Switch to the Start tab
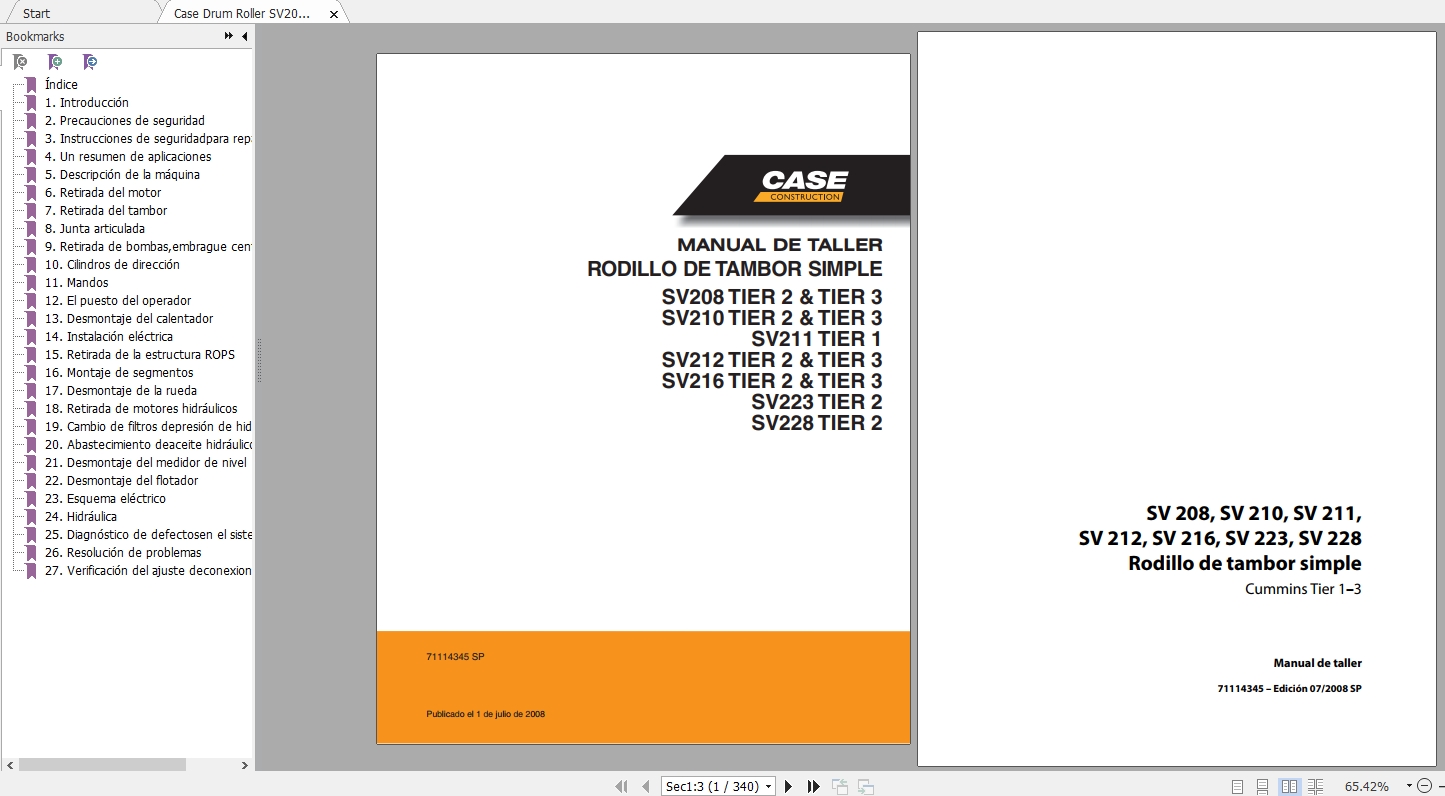 37,13
